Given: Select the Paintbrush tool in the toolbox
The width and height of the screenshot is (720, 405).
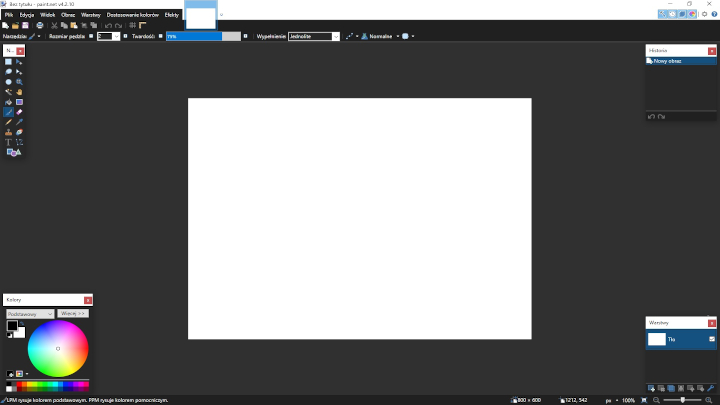Looking at the screenshot, I should click(8, 112).
